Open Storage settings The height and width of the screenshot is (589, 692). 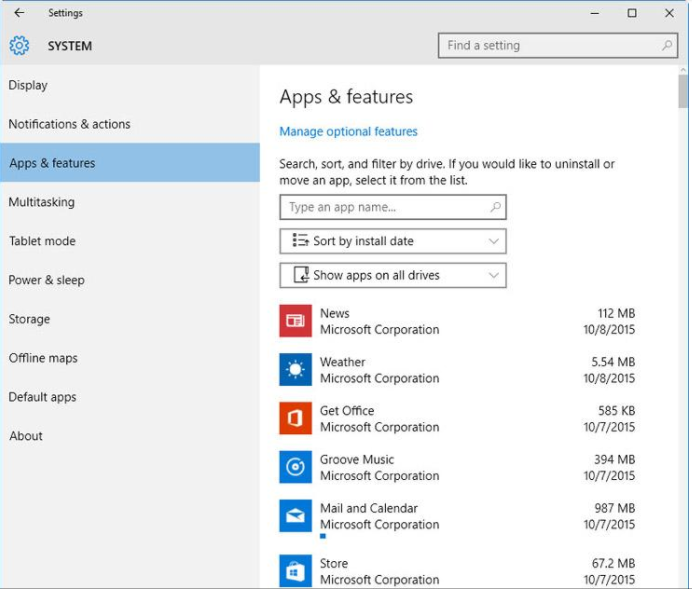tap(130, 319)
